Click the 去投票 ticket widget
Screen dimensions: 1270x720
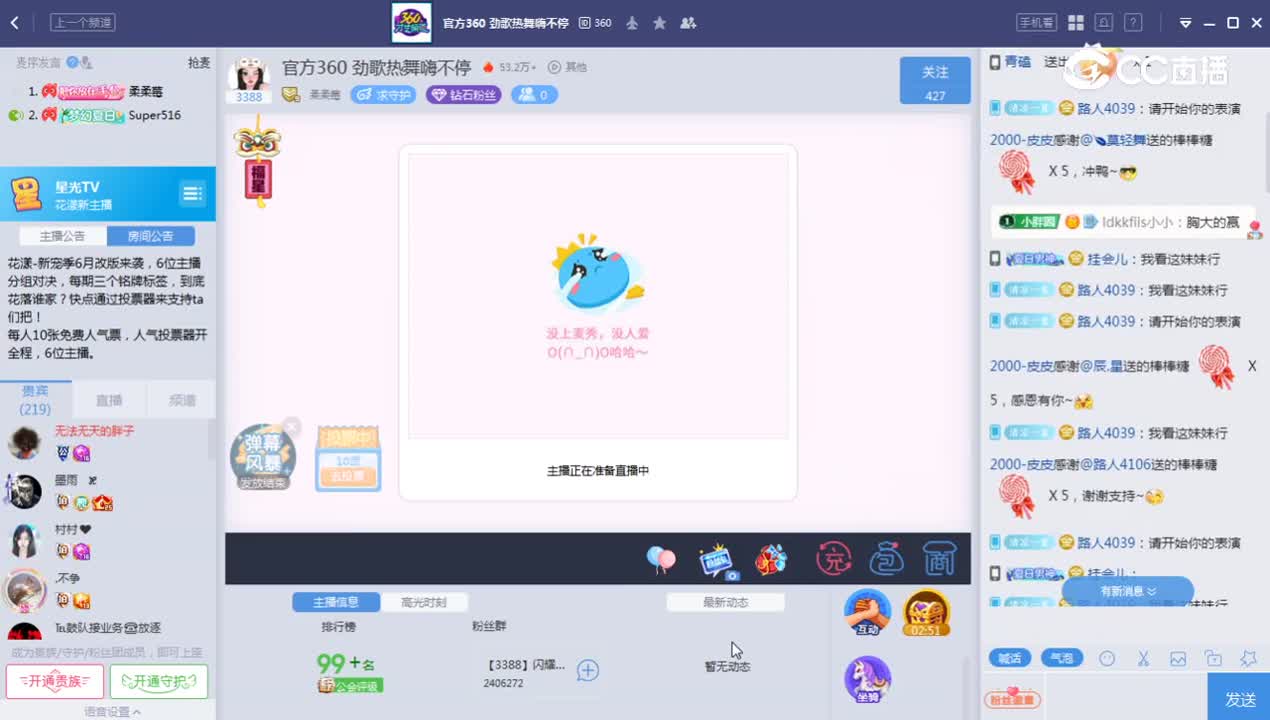(x=348, y=459)
